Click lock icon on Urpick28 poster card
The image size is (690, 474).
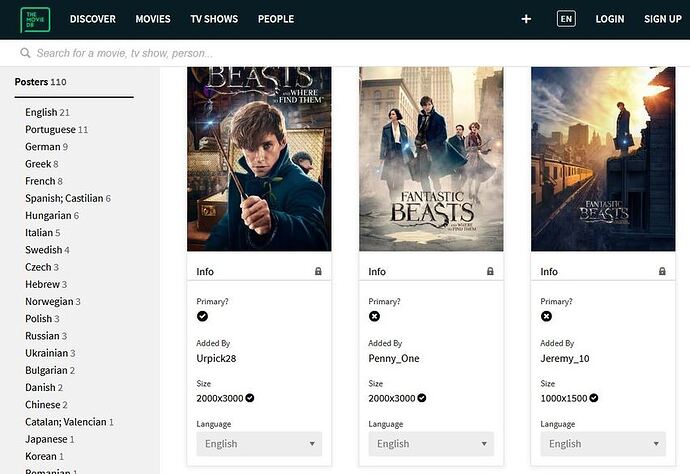[x=318, y=271]
